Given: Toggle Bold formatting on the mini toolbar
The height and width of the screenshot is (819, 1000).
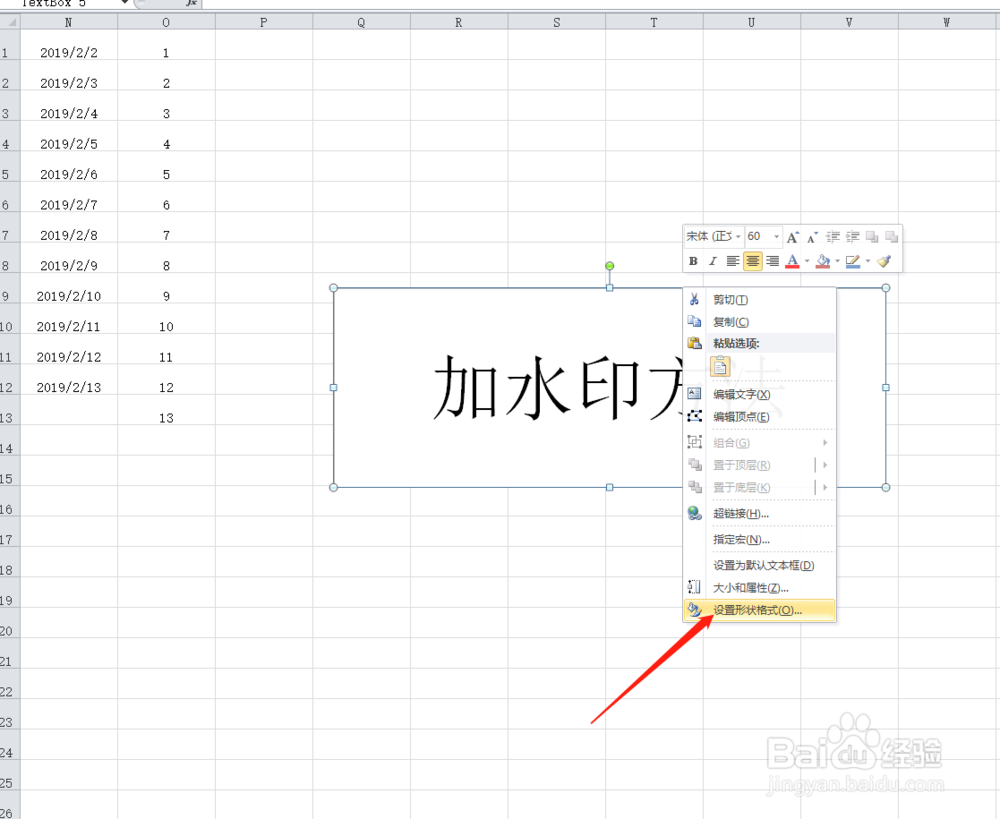Looking at the screenshot, I should (x=693, y=261).
